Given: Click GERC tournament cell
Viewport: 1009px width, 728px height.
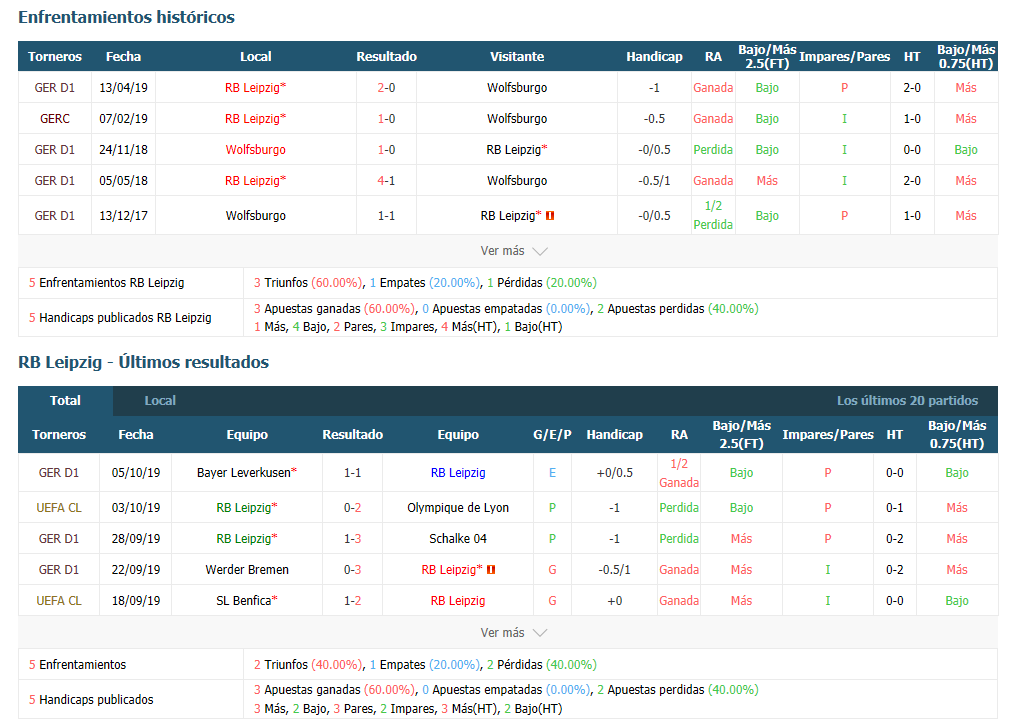Looking at the screenshot, I should (55, 118).
